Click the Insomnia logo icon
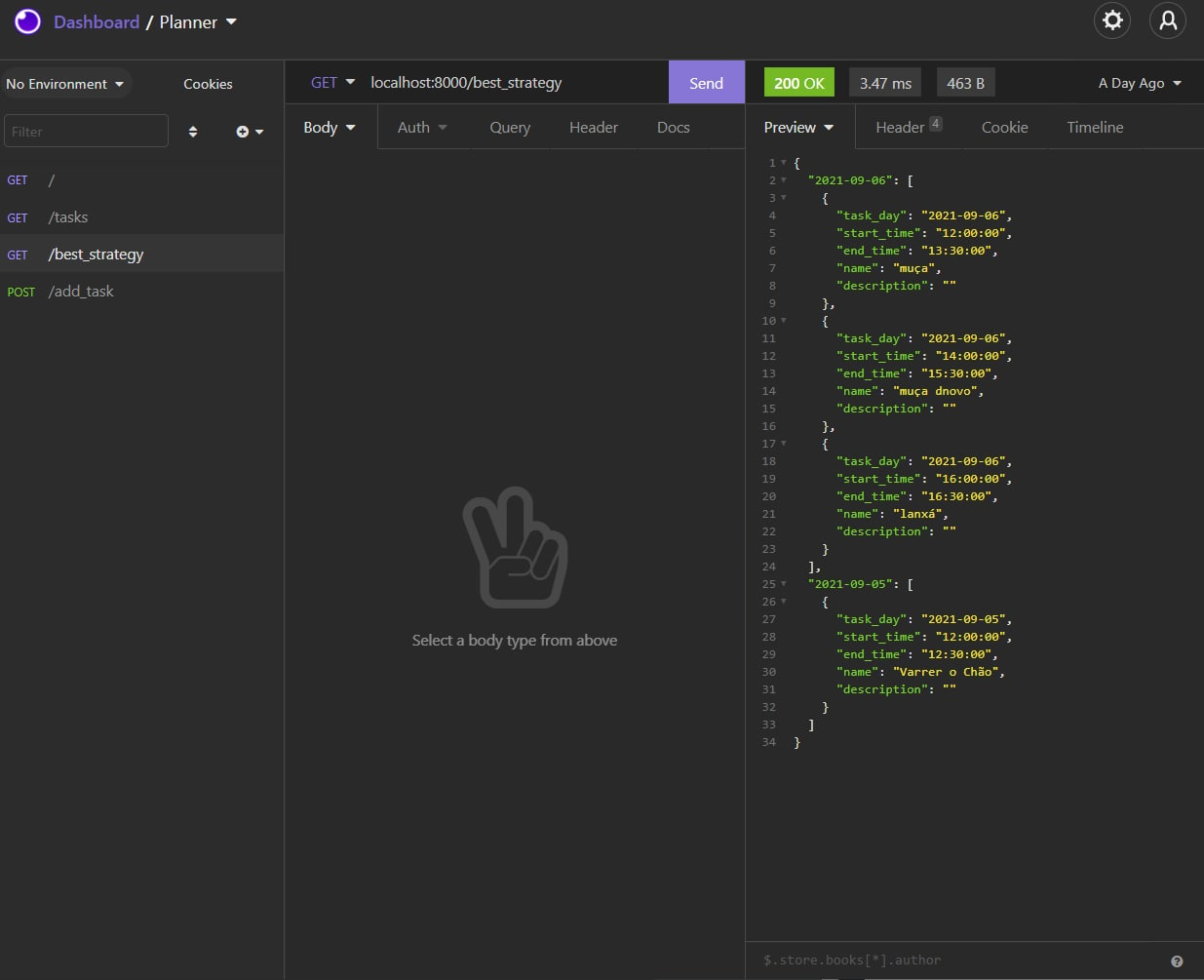Screen dimensions: 1204x980 tap(26, 20)
